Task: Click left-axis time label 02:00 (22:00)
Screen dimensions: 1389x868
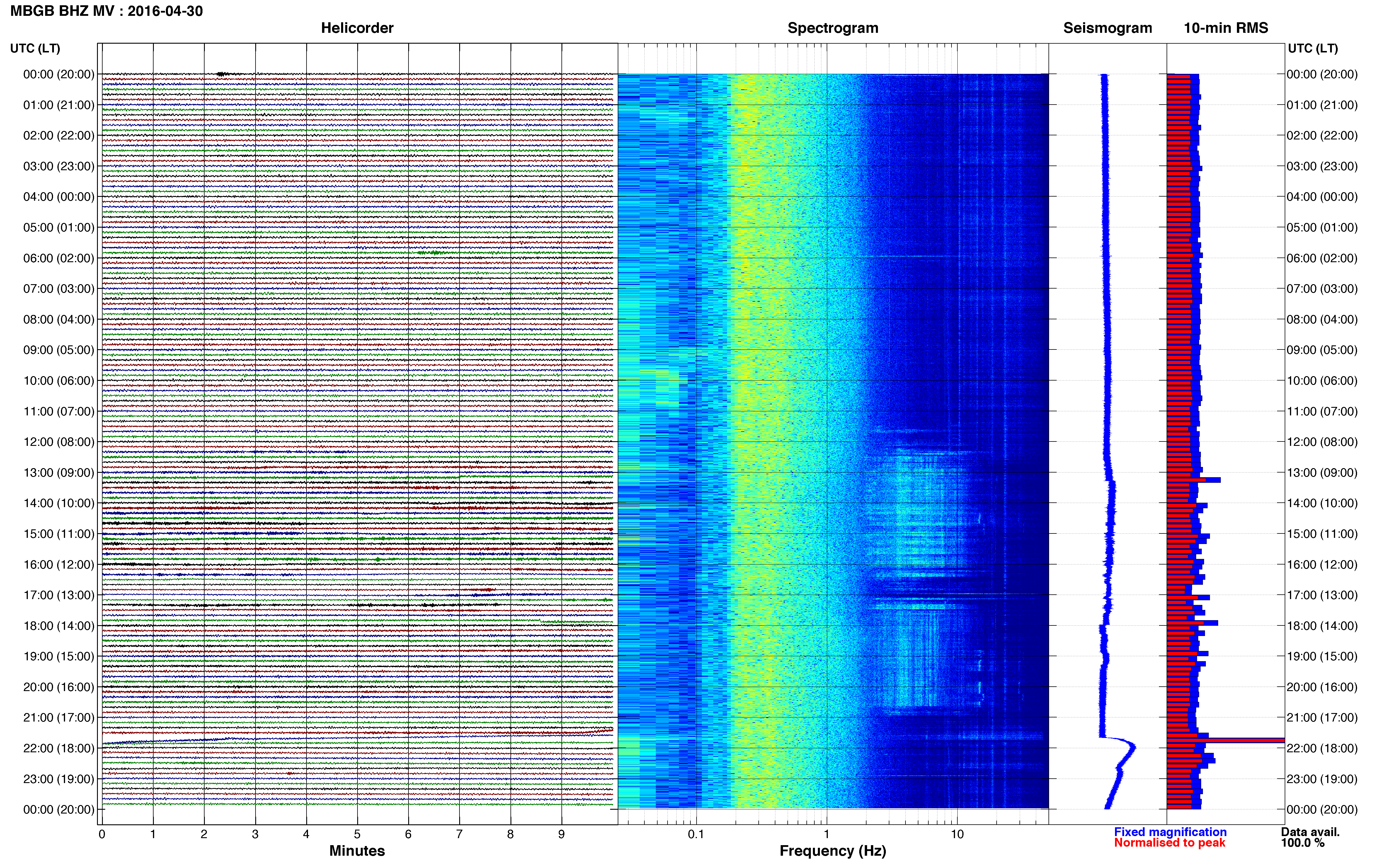Action: (59, 135)
